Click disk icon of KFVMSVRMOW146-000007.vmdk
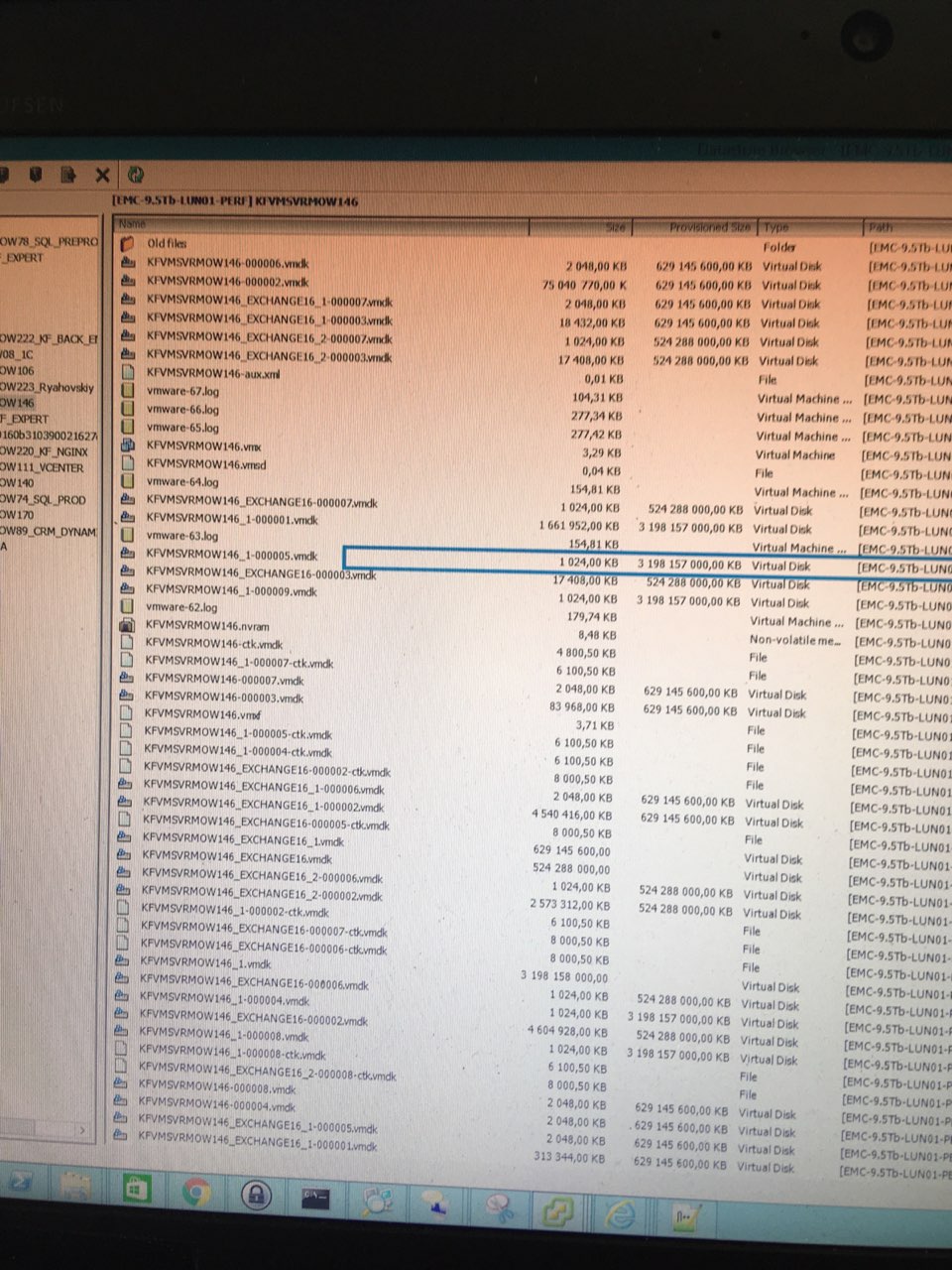This screenshot has width=952, height=1270. pyautogui.click(x=126, y=679)
